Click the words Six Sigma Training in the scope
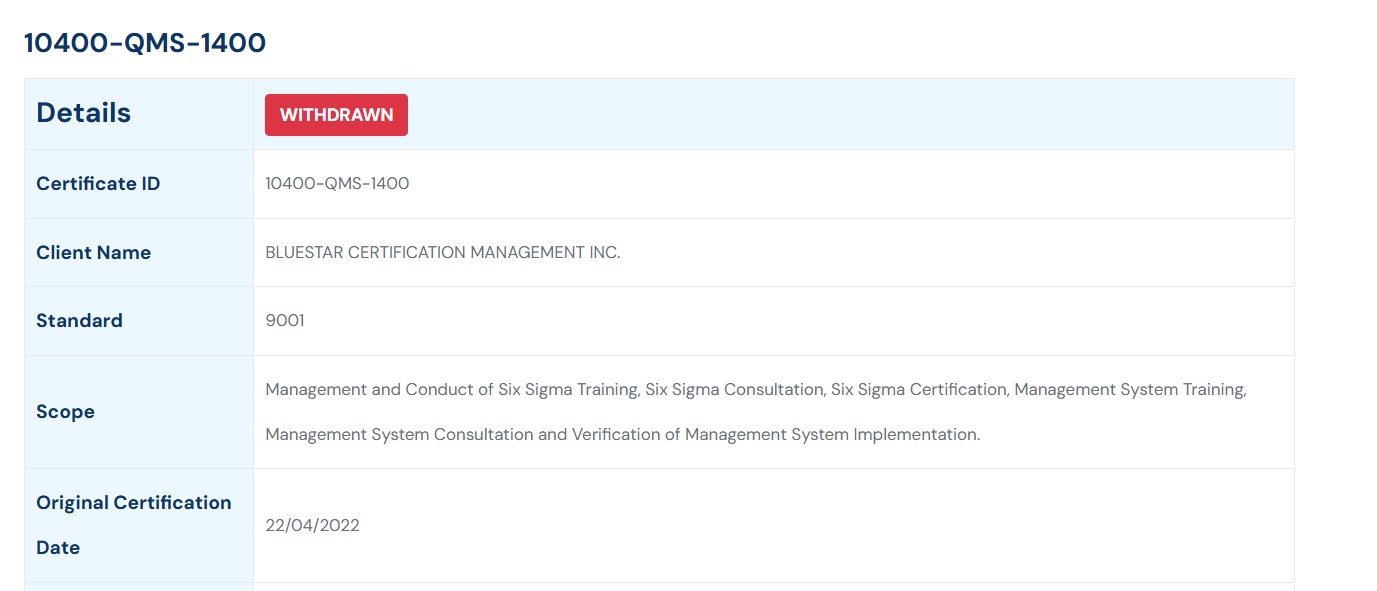This screenshot has height=591, width=1377. [568, 390]
